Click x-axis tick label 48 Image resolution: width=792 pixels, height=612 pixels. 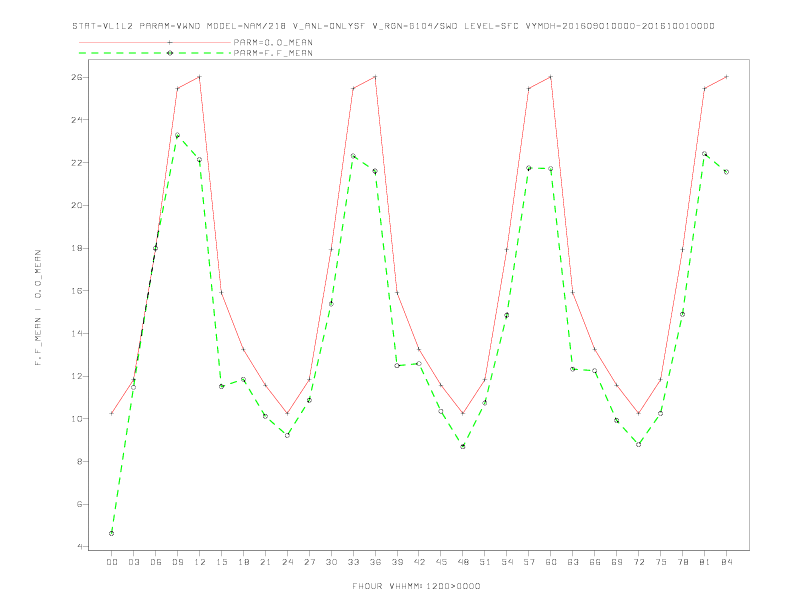point(463,562)
